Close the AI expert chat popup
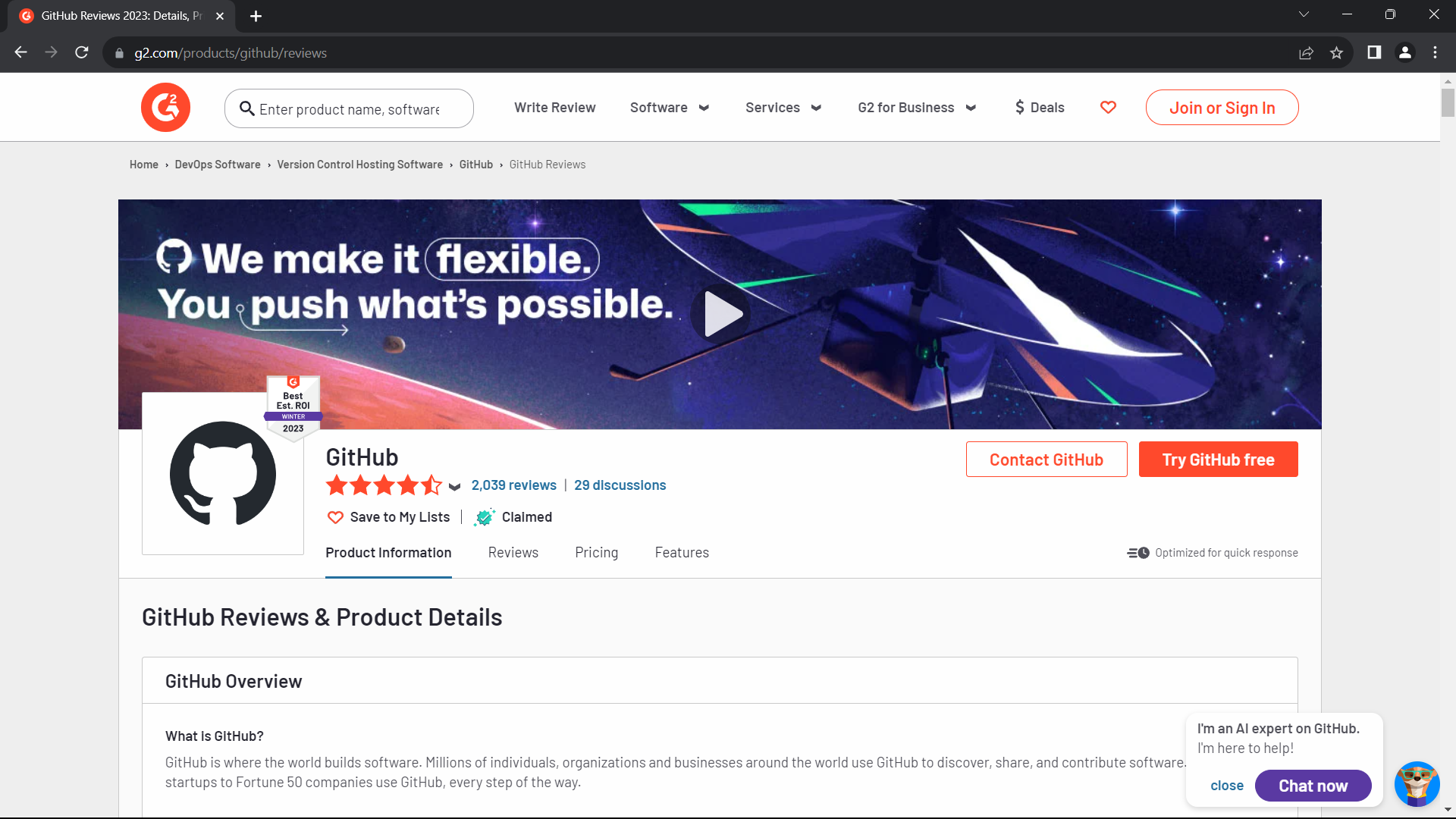Image resolution: width=1456 pixels, height=819 pixels. (x=1226, y=786)
